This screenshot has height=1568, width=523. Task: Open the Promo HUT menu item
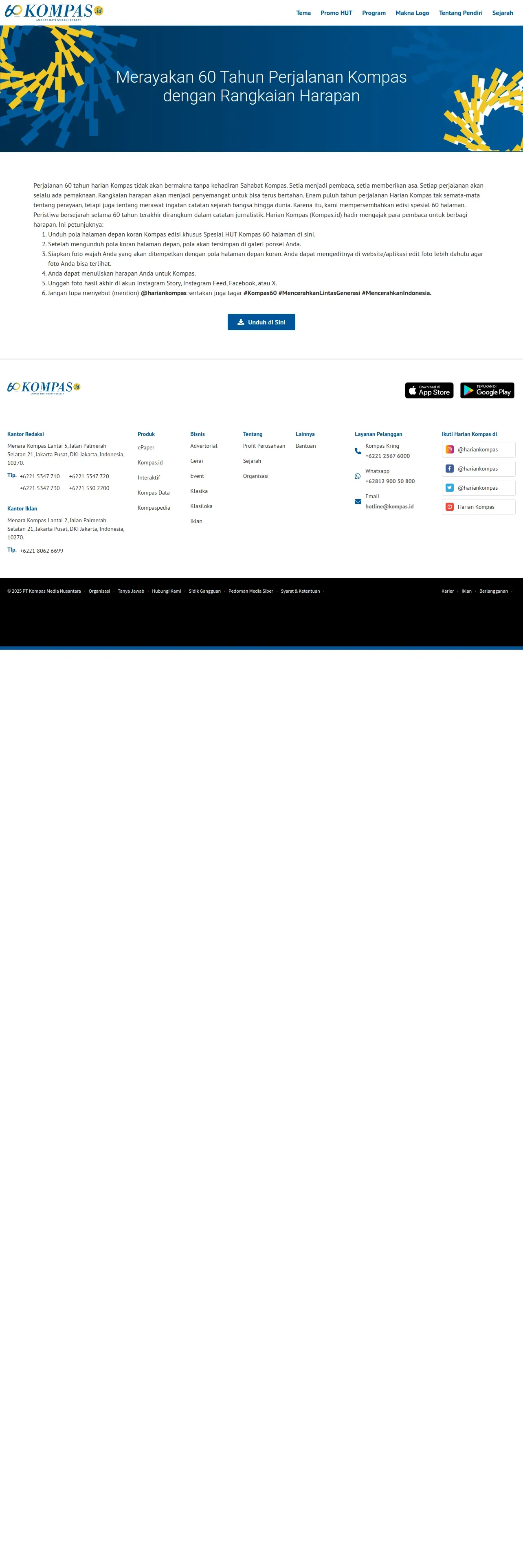coord(336,13)
